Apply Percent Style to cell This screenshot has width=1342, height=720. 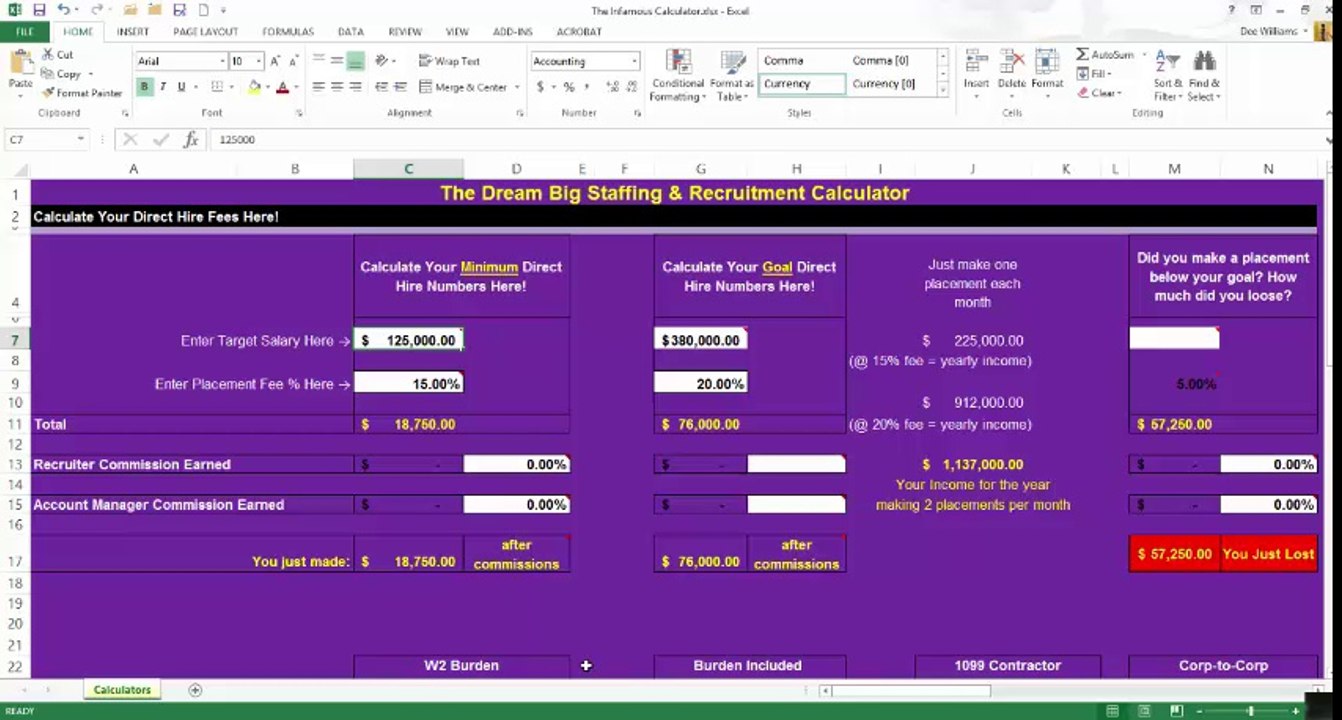pyautogui.click(x=568, y=87)
